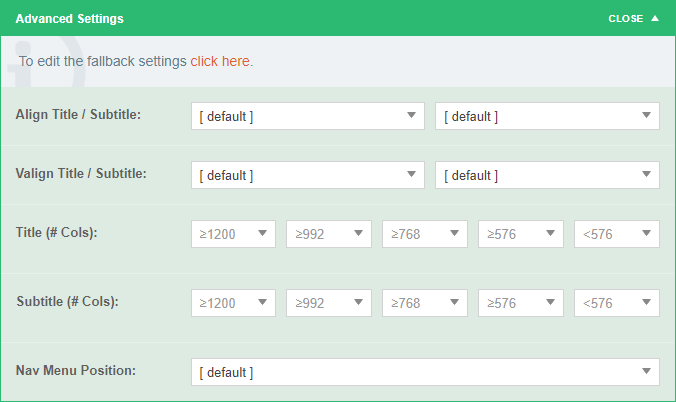
Task: Expand the Nav Menu Position dropdown
Action: click(x=425, y=372)
